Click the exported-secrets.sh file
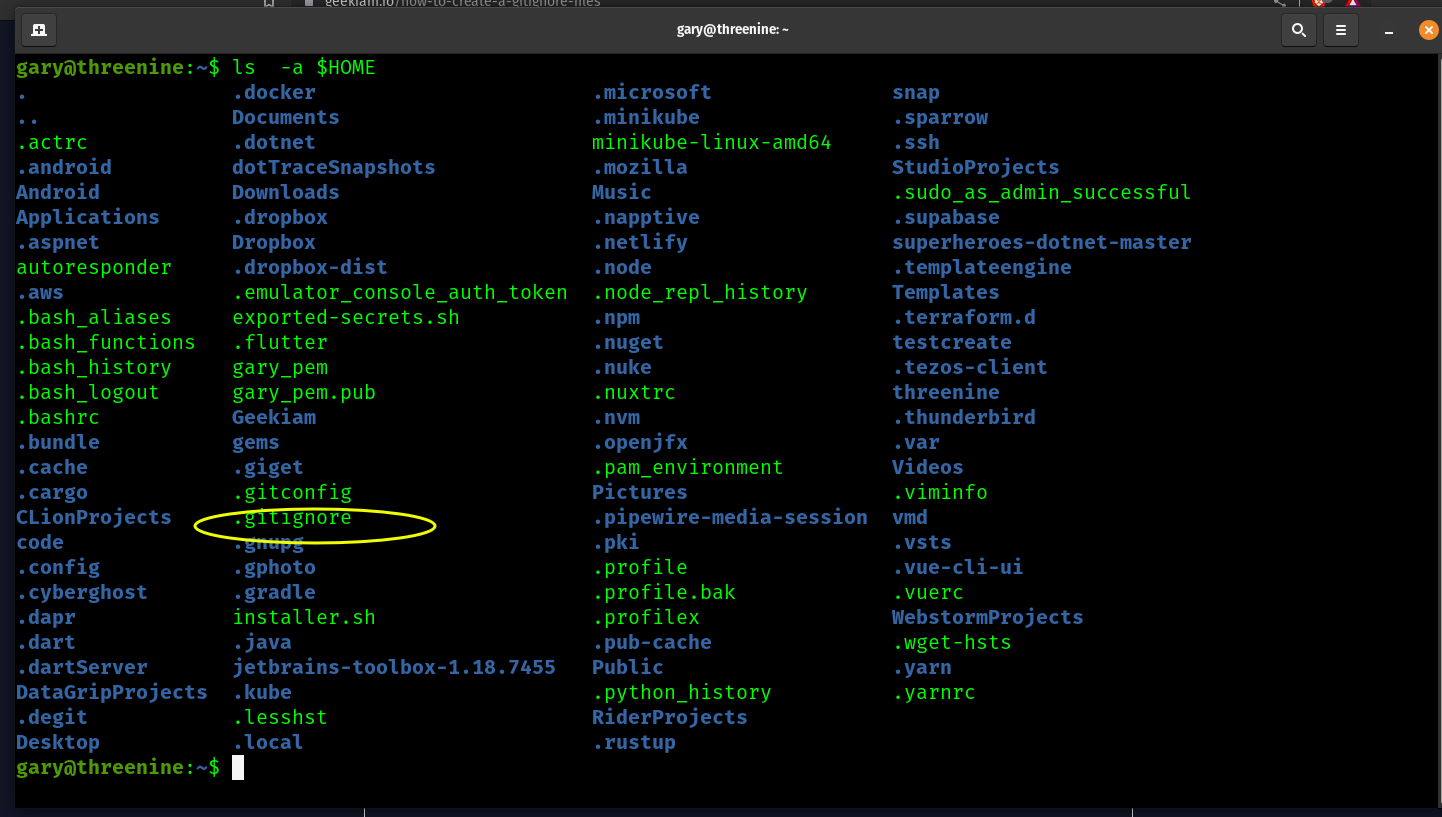The height and width of the screenshot is (817, 1442). pyautogui.click(x=346, y=317)
